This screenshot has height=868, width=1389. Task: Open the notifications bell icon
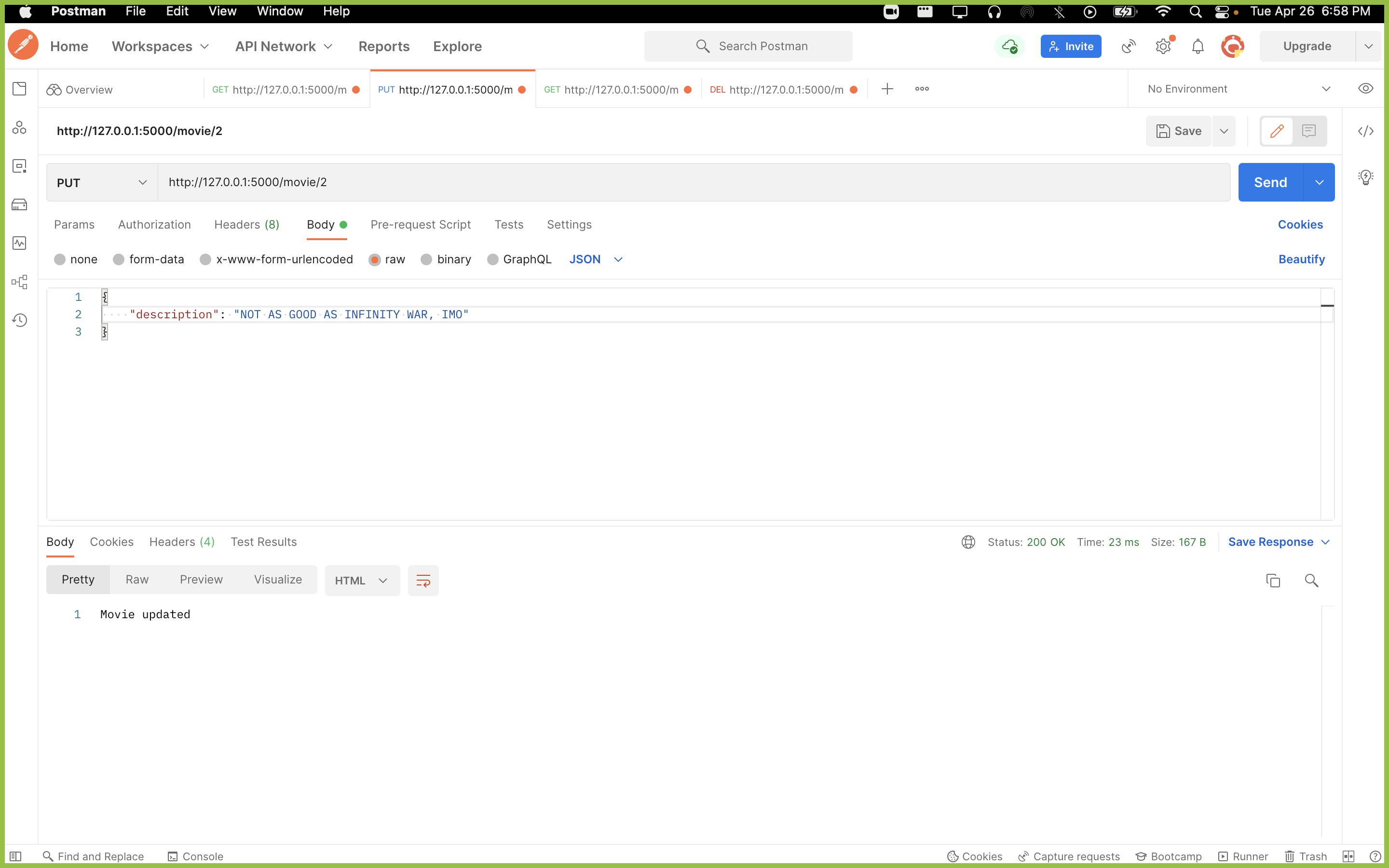(1198, 46)
